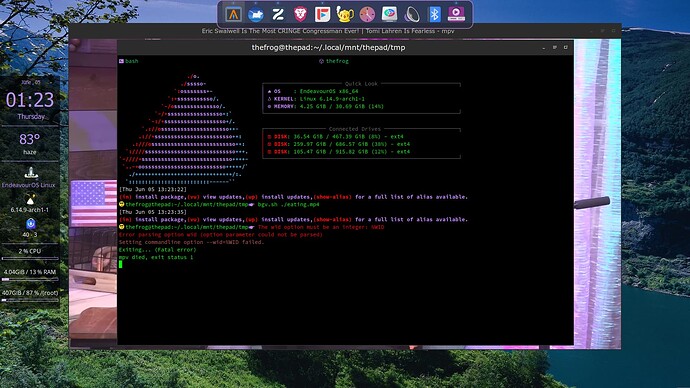Click the 'wid option must be an integer' error
The width and height of the screenshot is (690, 388).
point(321,227)
